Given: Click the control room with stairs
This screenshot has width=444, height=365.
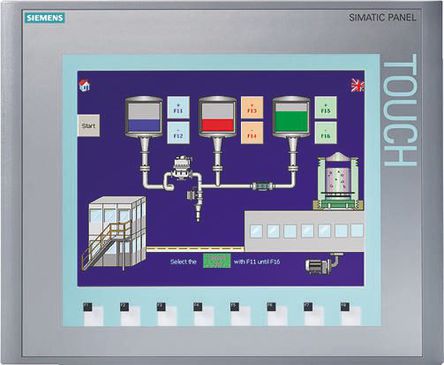Looking at the screenshot, I should pyautogui.click(x=114, y=233).
